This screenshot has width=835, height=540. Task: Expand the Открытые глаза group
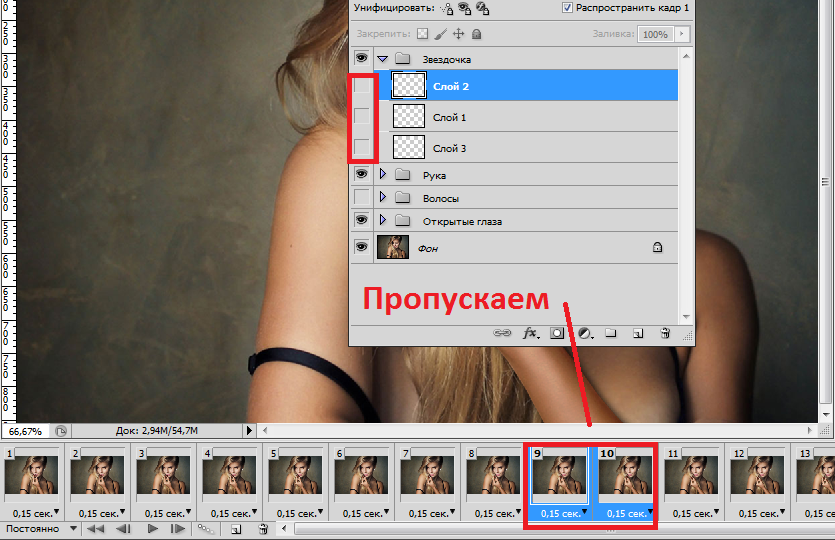tap(382, 220)
